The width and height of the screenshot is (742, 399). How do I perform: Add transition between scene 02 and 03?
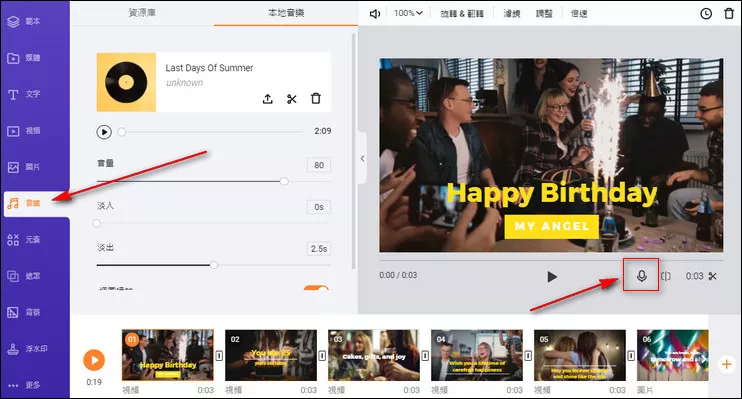pos(322,355)
